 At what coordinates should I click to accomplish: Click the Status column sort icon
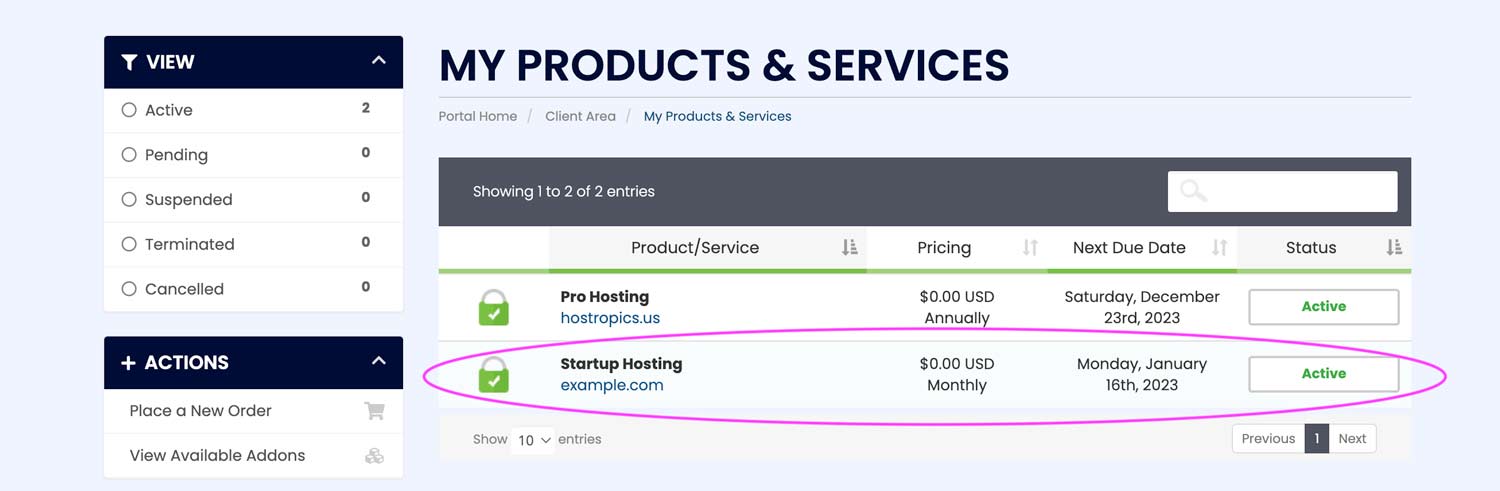(1394, 248)
